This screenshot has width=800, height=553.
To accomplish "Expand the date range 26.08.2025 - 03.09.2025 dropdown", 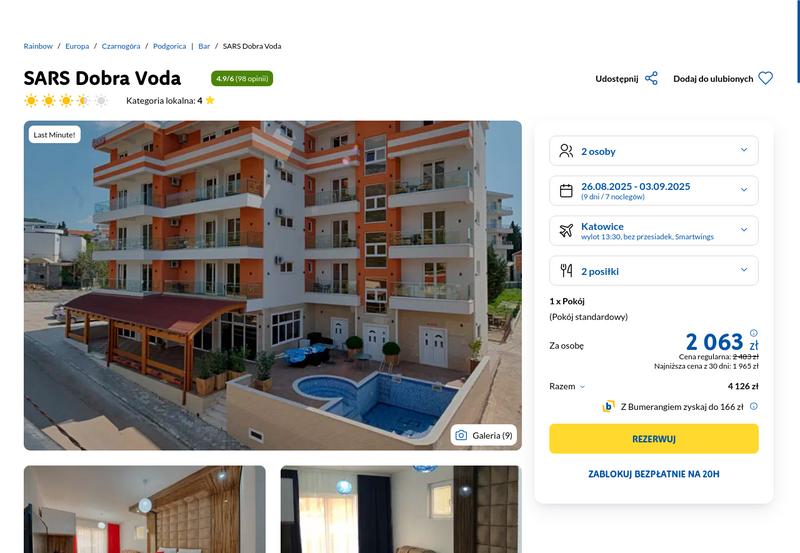I will tap(654, 191).
